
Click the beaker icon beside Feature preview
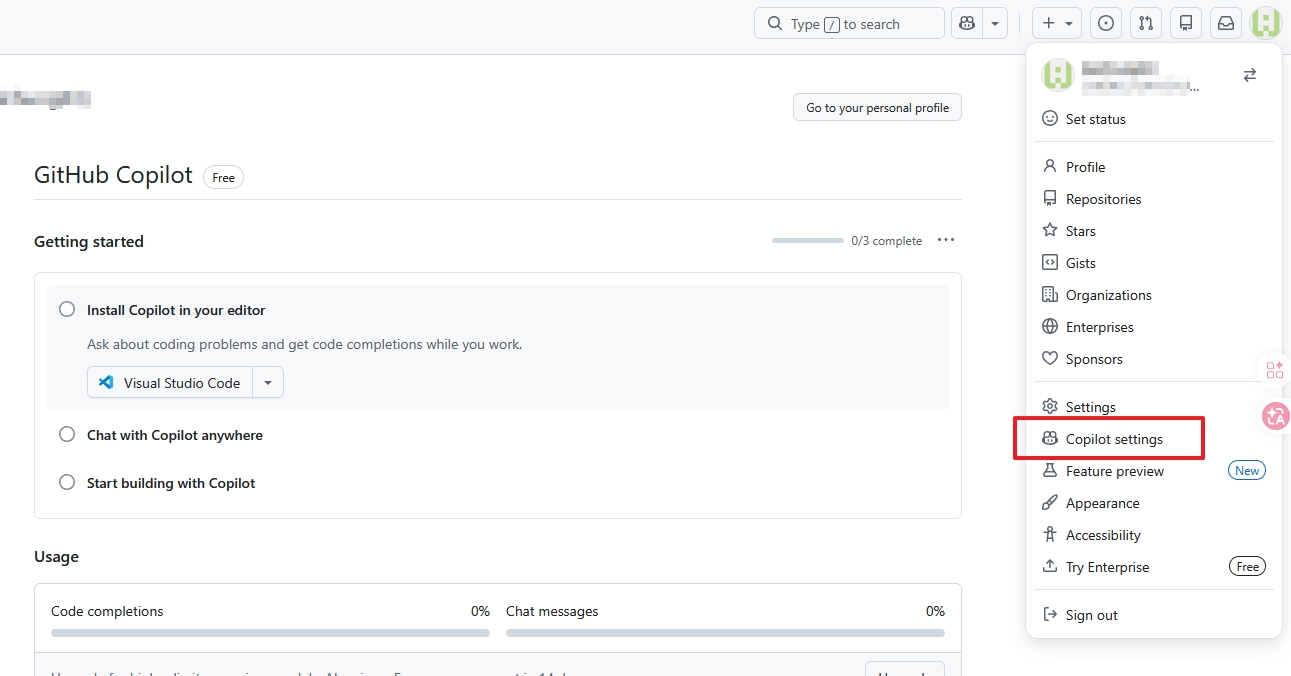(1050, 470)
